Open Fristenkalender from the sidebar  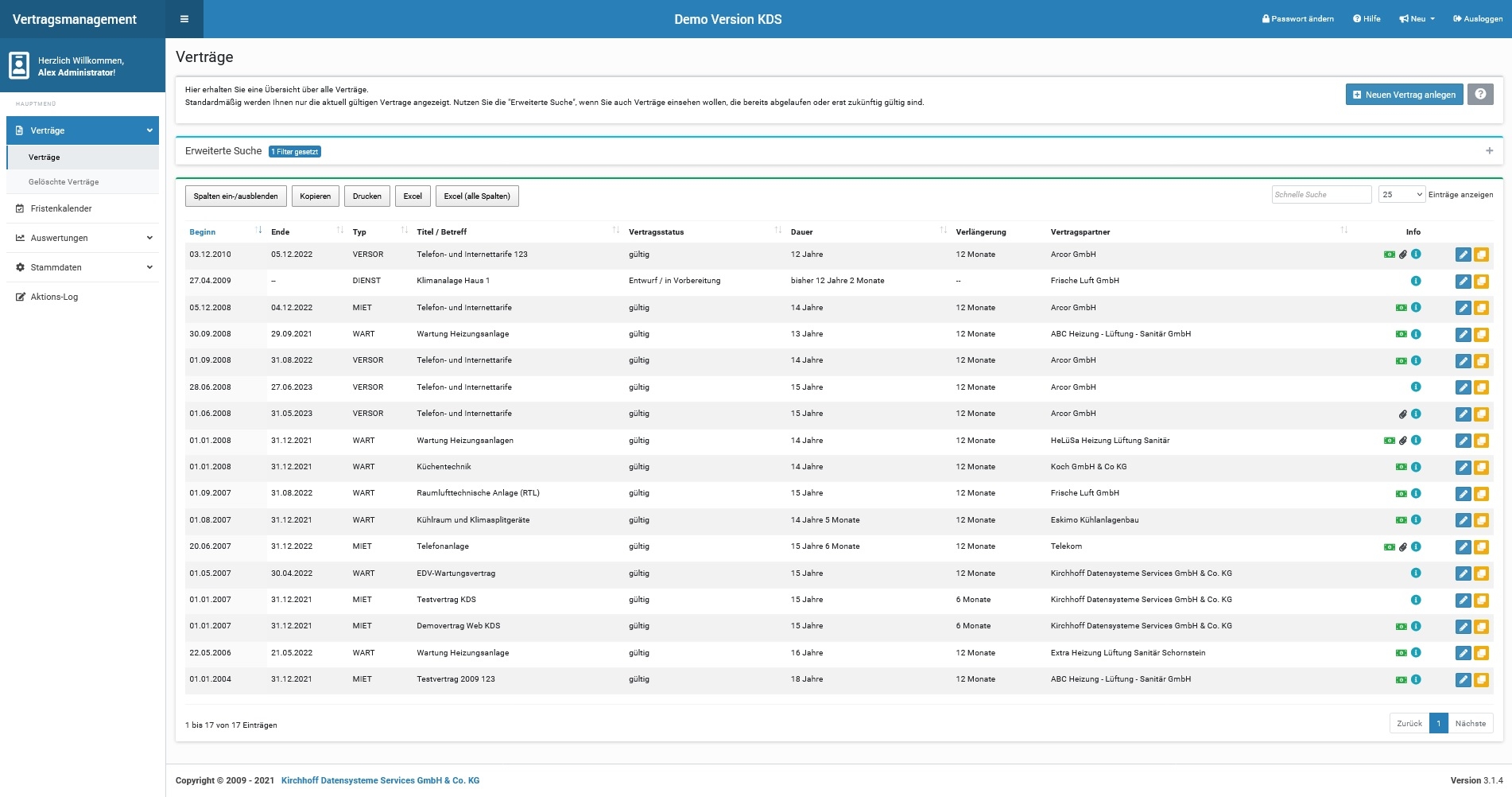pyautogui.click(x=61, y=208)
